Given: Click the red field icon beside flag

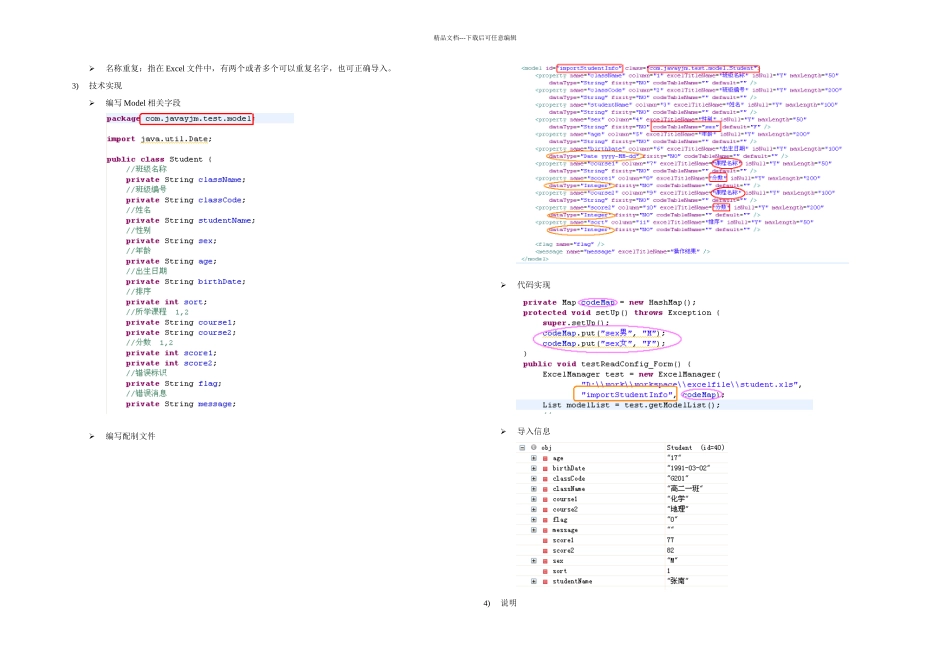Looking at the screenshot, I should (545, 520).
